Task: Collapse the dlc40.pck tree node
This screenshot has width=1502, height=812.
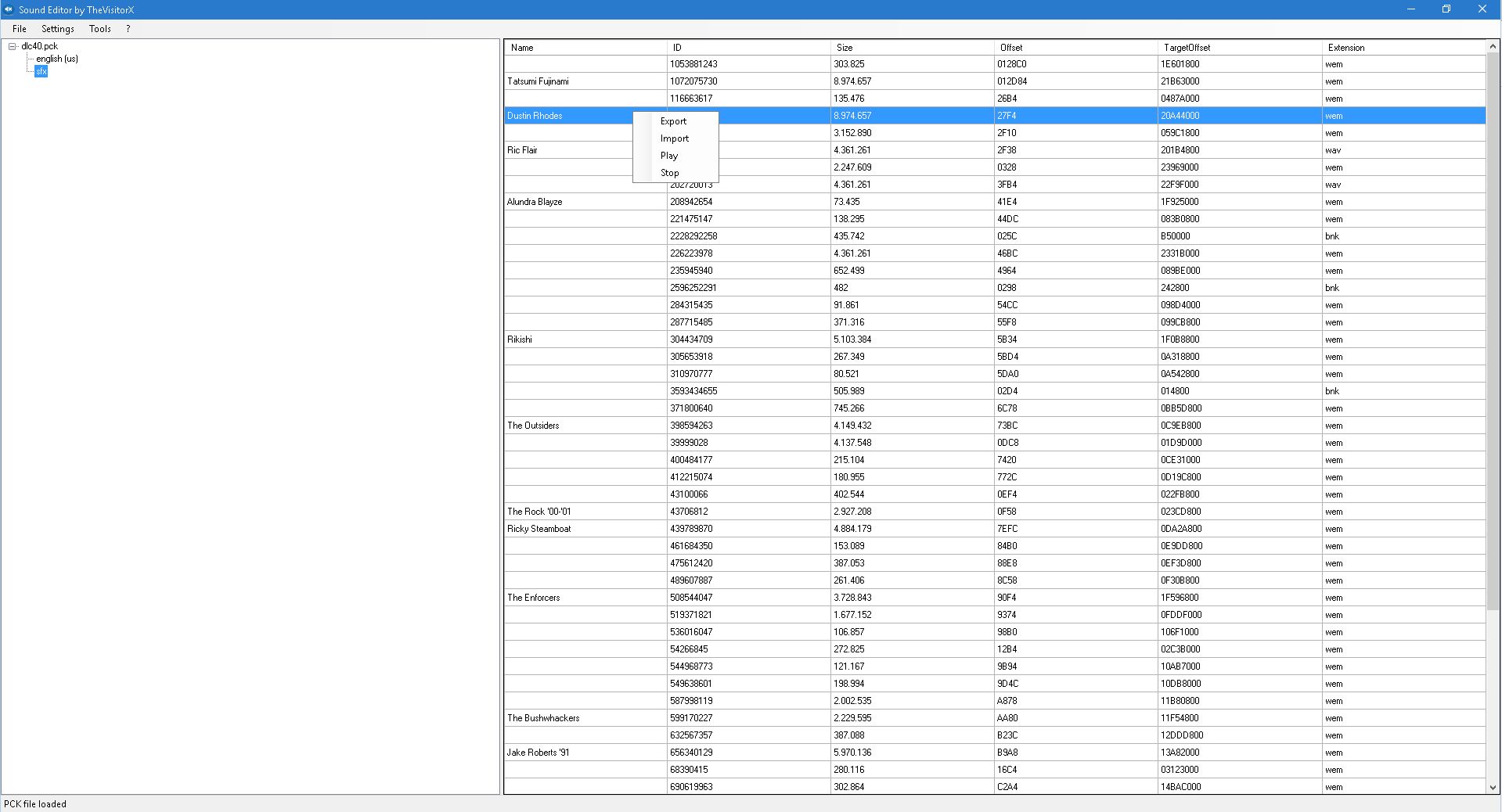Action: pyautogui.click(x=13, y=46)
